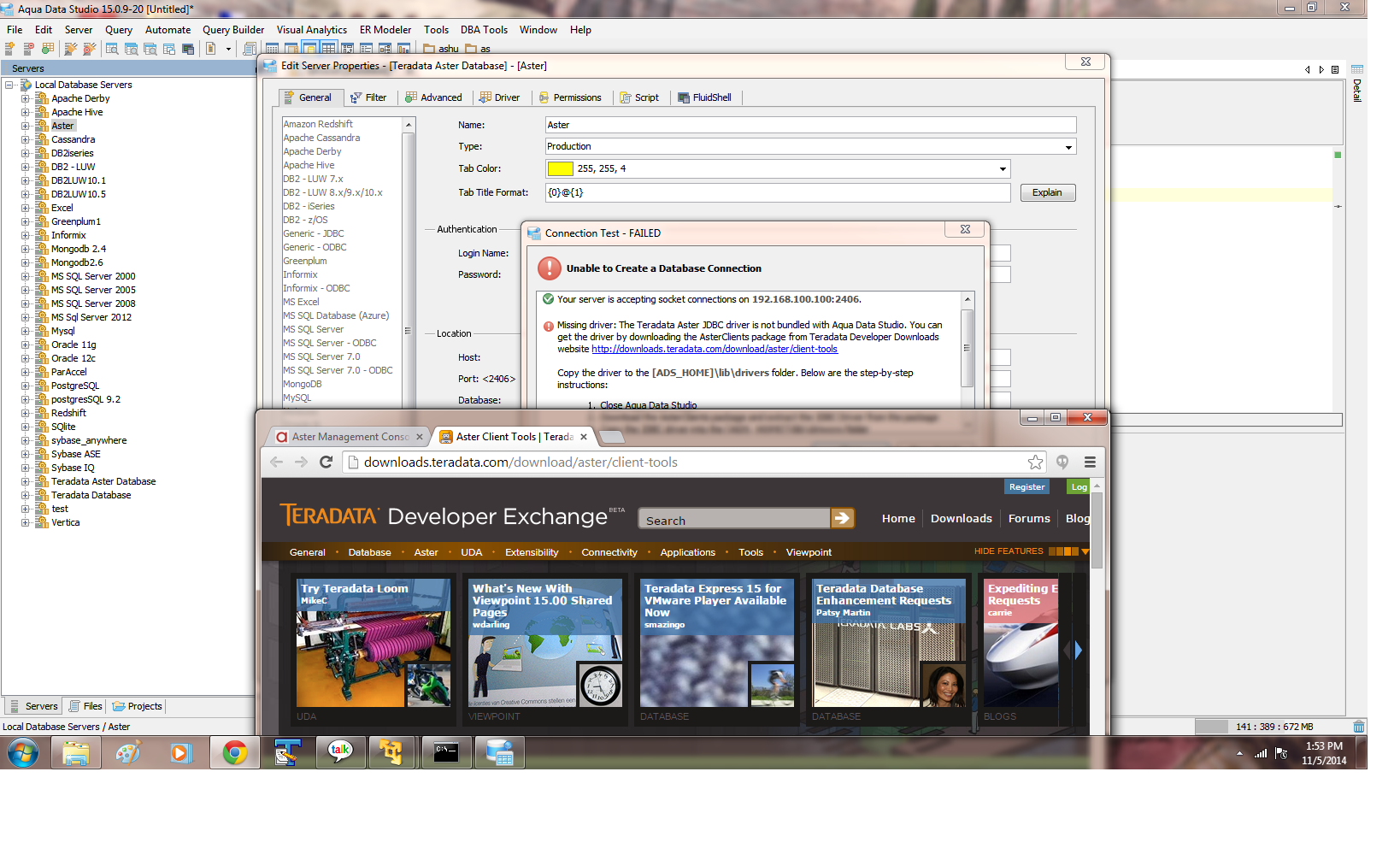Click the Chrome extension icon beside the star

point(1062,462)
